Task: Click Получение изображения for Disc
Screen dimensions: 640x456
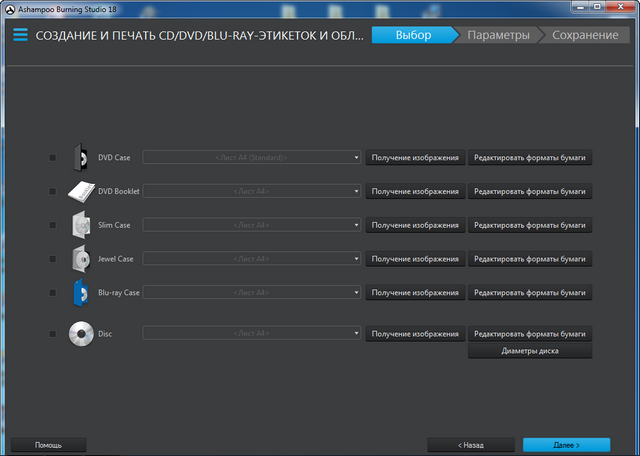Action: (415, 334)
